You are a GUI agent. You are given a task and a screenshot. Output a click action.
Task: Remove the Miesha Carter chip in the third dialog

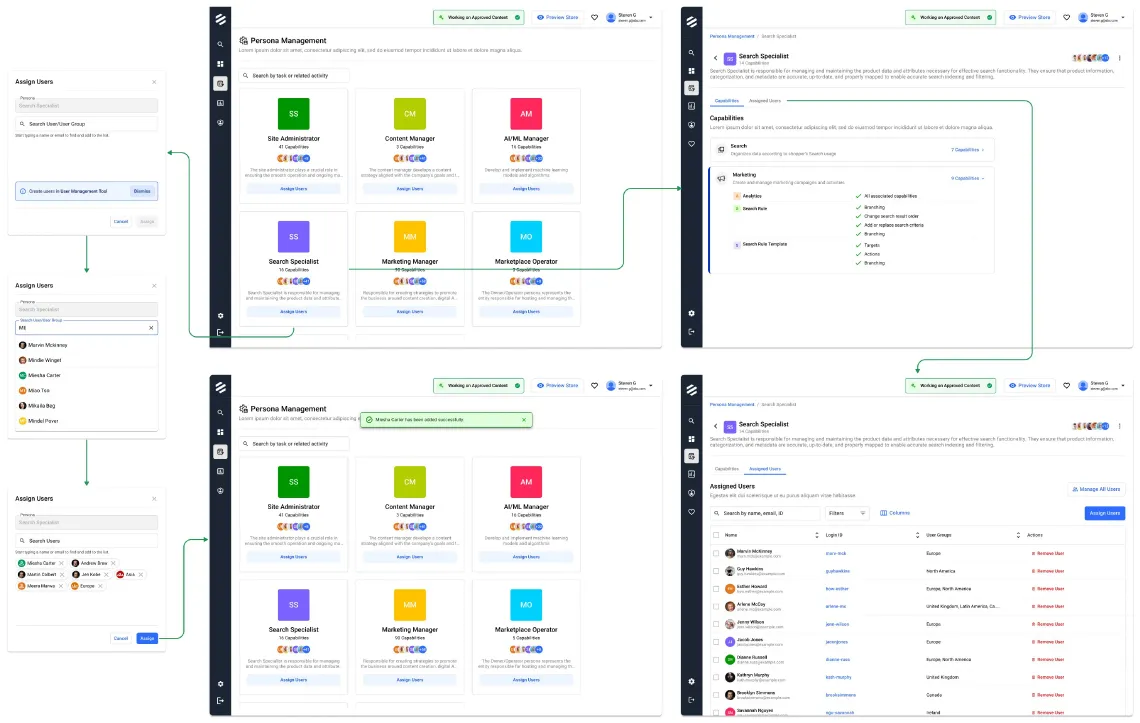(61, 563)
